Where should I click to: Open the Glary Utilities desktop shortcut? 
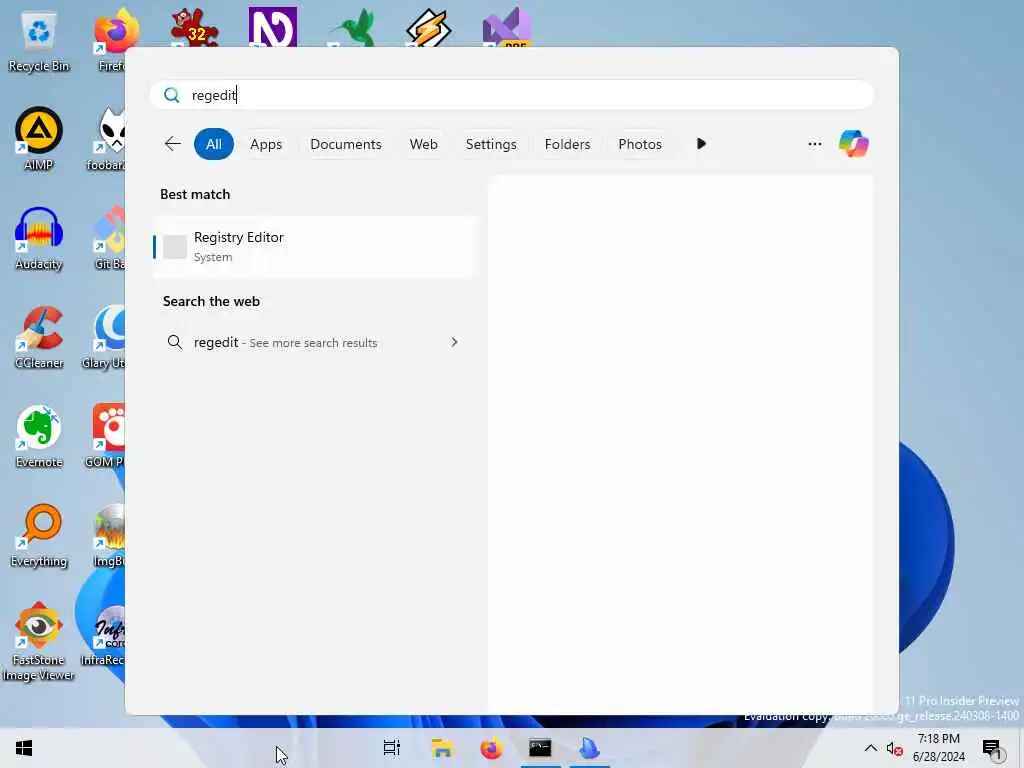(104, 338)
